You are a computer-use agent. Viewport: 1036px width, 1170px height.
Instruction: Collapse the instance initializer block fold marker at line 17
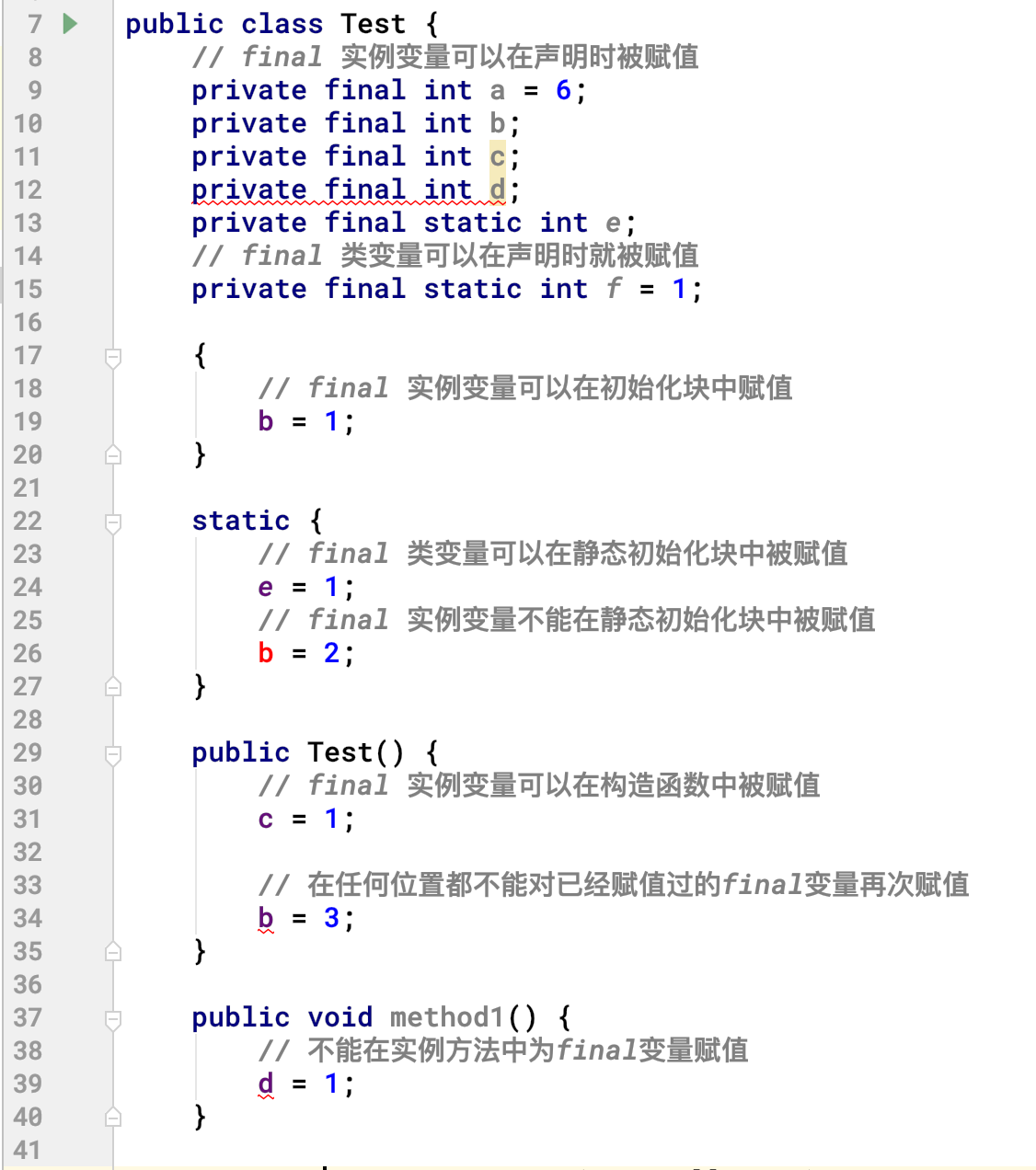[x=113, y=357]
